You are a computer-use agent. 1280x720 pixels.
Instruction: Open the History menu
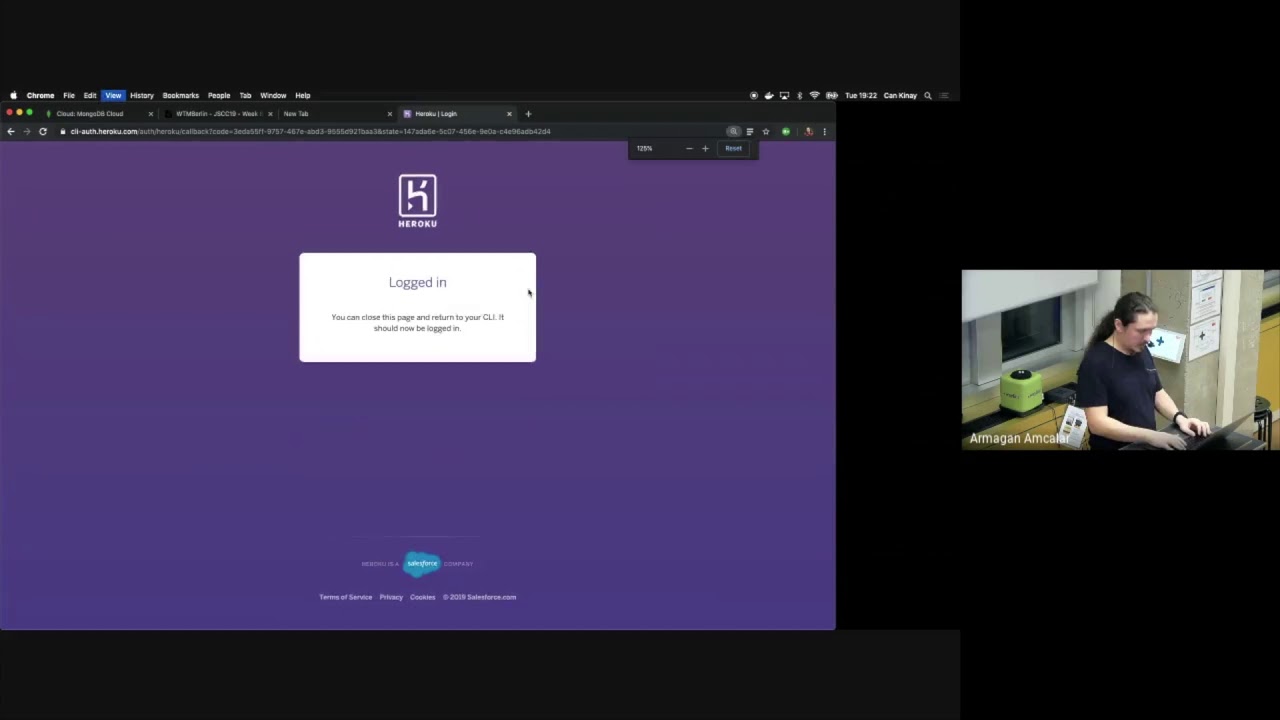coord(142,95)
